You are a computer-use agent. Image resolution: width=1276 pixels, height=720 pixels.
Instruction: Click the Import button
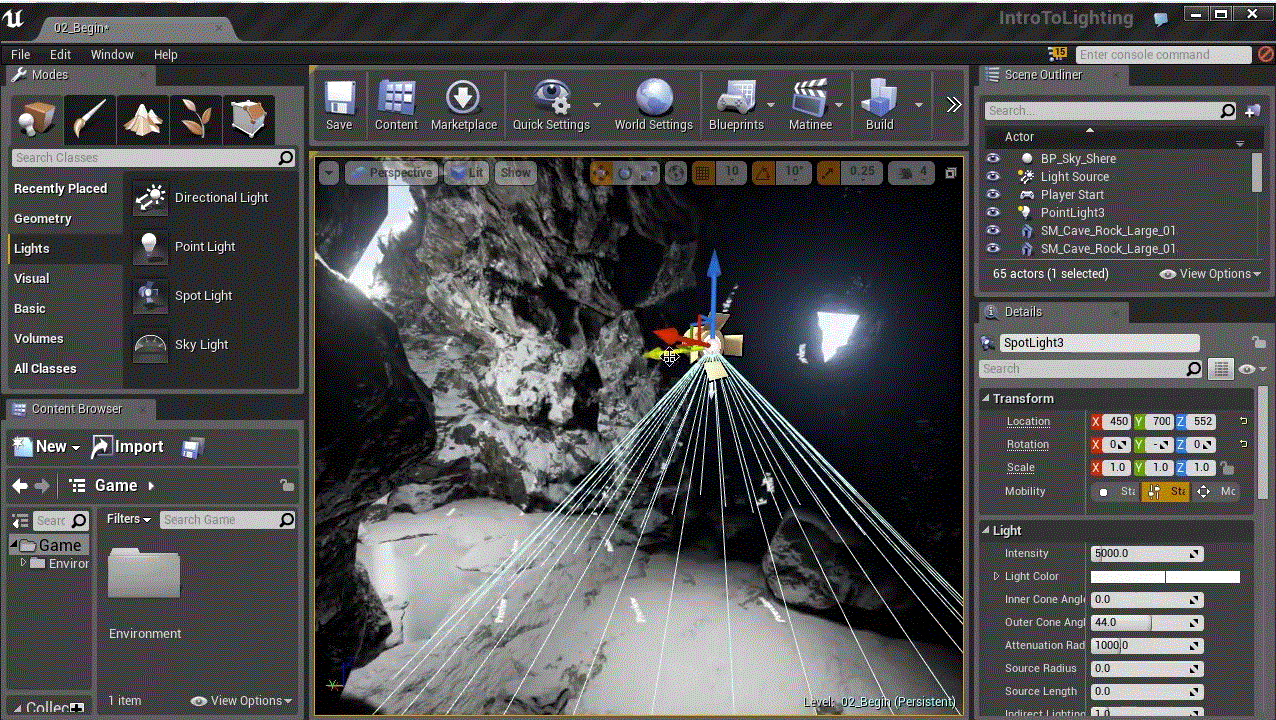click(x=127, y=447)
